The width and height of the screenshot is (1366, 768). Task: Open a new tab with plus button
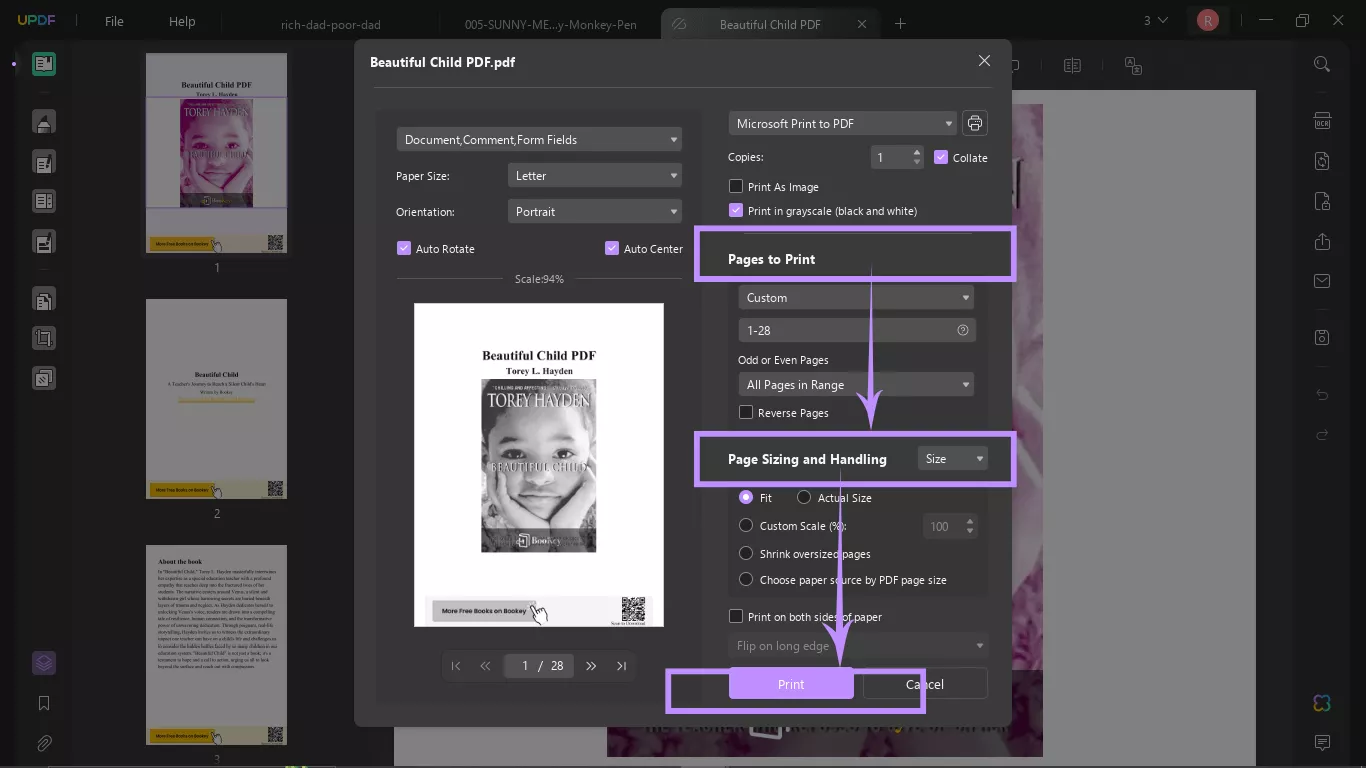coord(900,23)
